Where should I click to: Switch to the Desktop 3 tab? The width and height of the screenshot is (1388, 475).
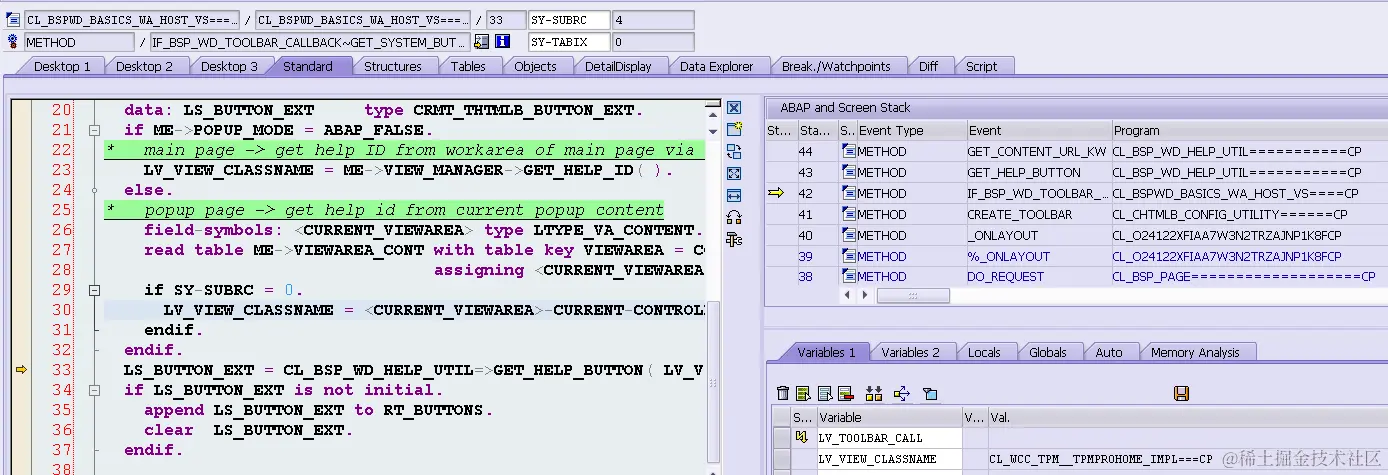tap(229, 66)
